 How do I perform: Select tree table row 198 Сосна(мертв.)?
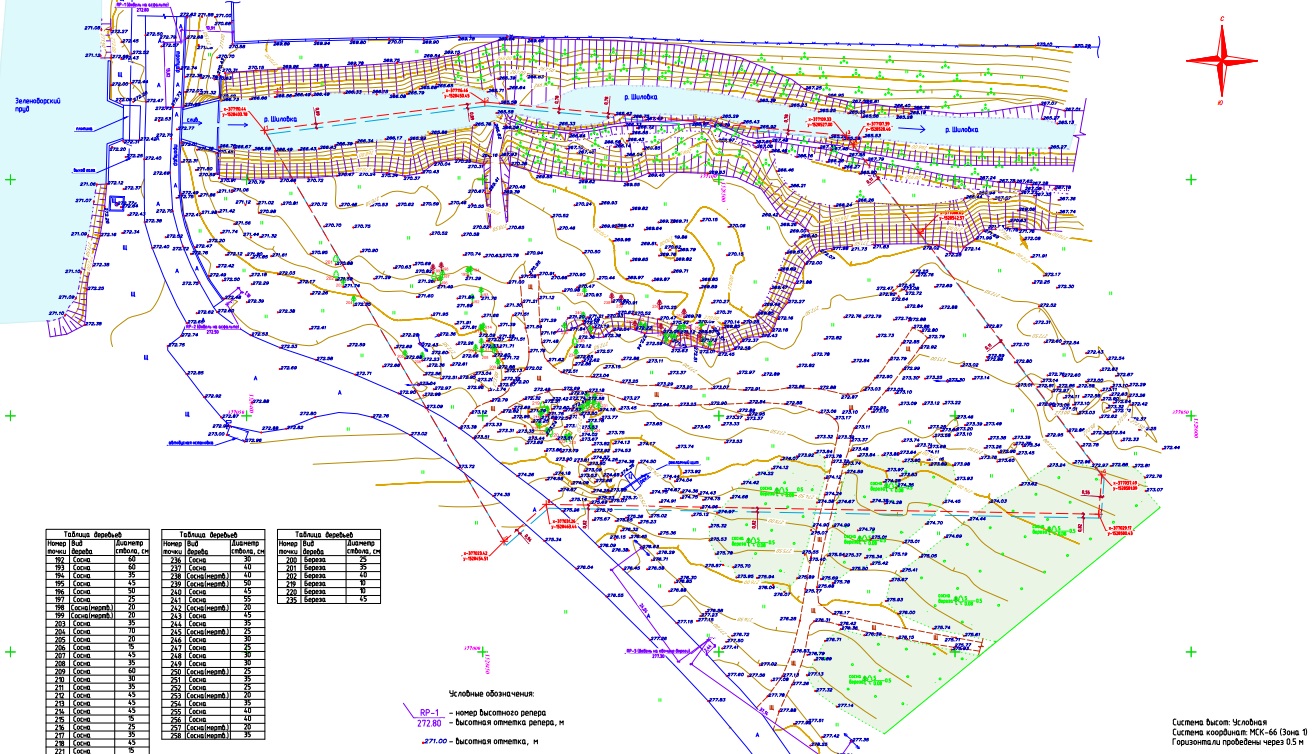tap(98, 607)
